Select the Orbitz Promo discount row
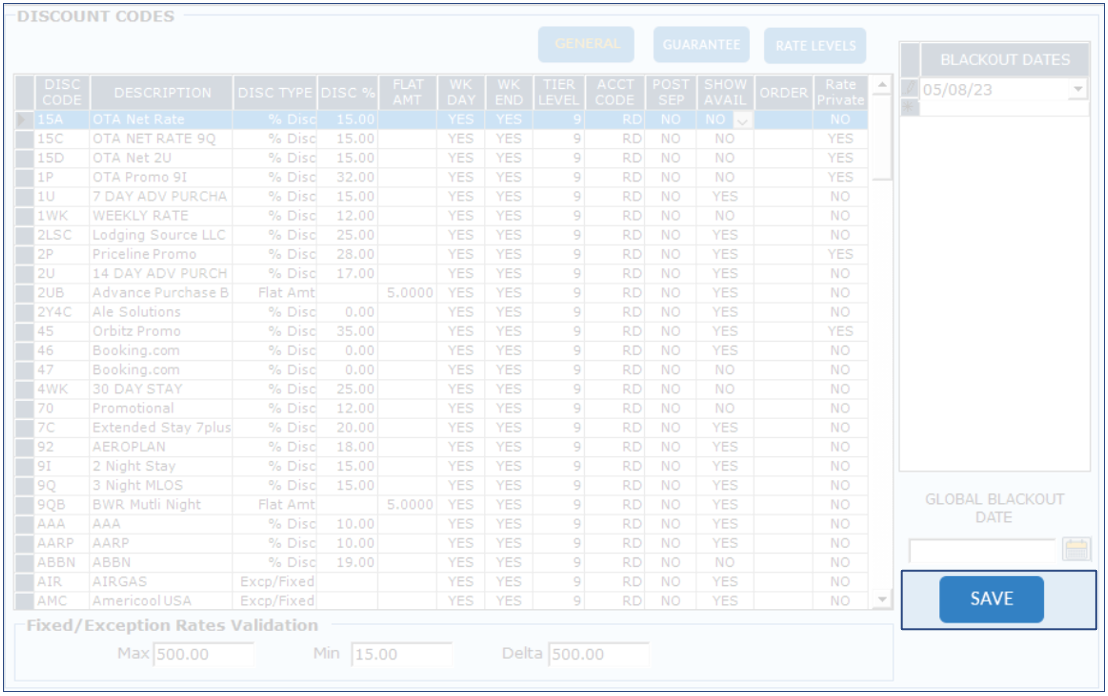 [x=160, y=331]
